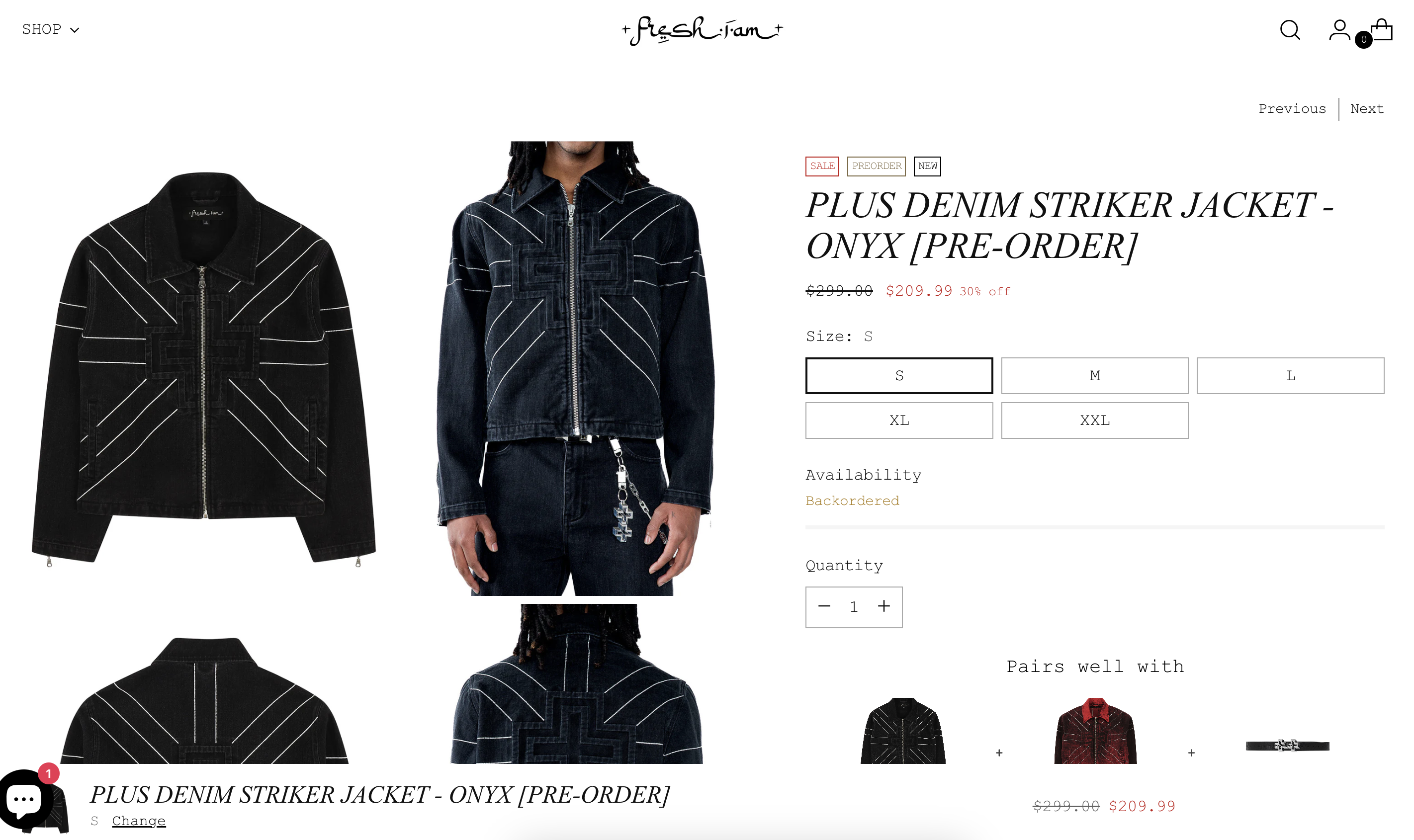Open the red striker jacket thumbnail
The height and width of the screenshot is (840, 1414).
click(1095, 731)
